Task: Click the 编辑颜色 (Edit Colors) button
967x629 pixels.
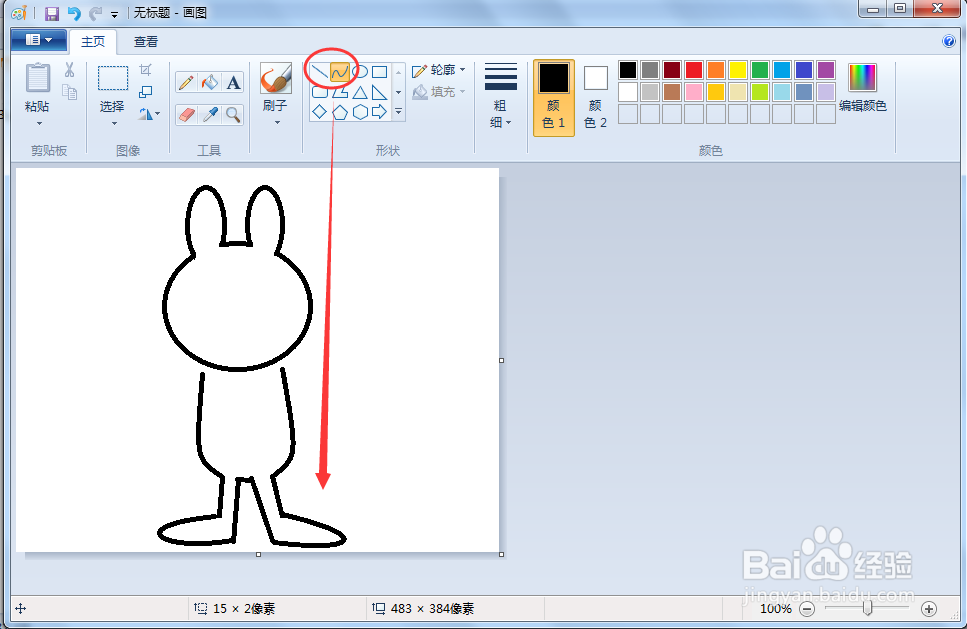Action: [x=864, y=90]
